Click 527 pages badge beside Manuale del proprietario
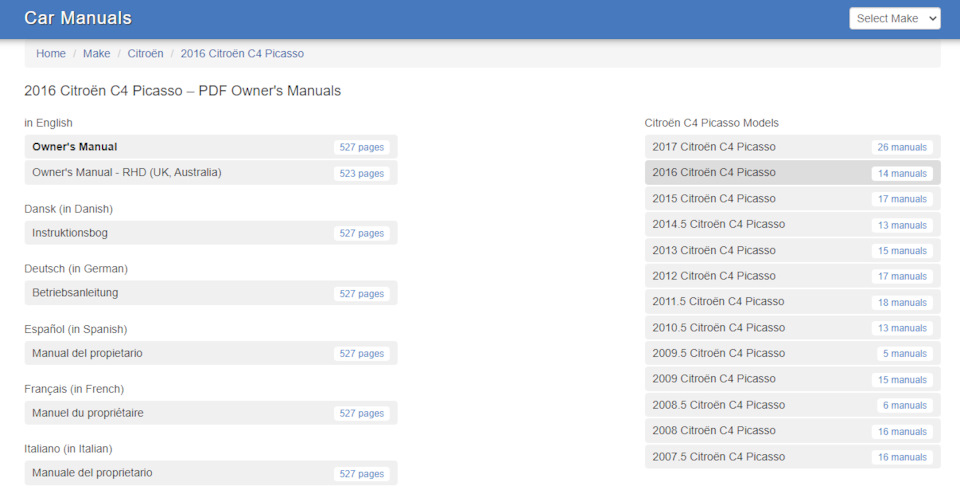 (362, 474)
